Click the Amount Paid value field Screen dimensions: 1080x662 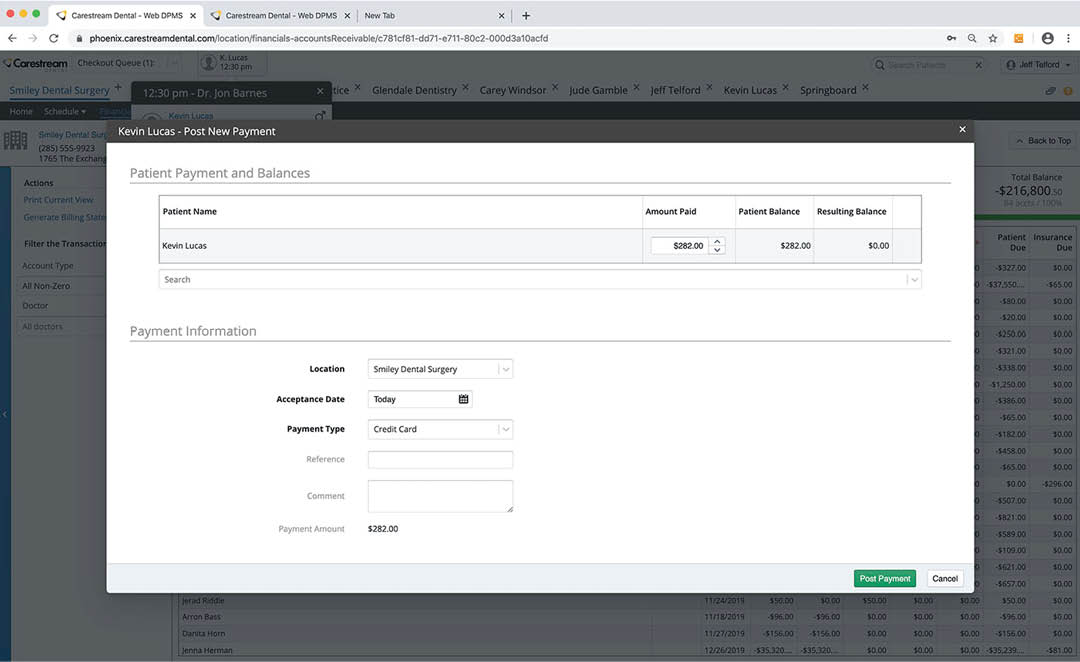tap(678, 245)
